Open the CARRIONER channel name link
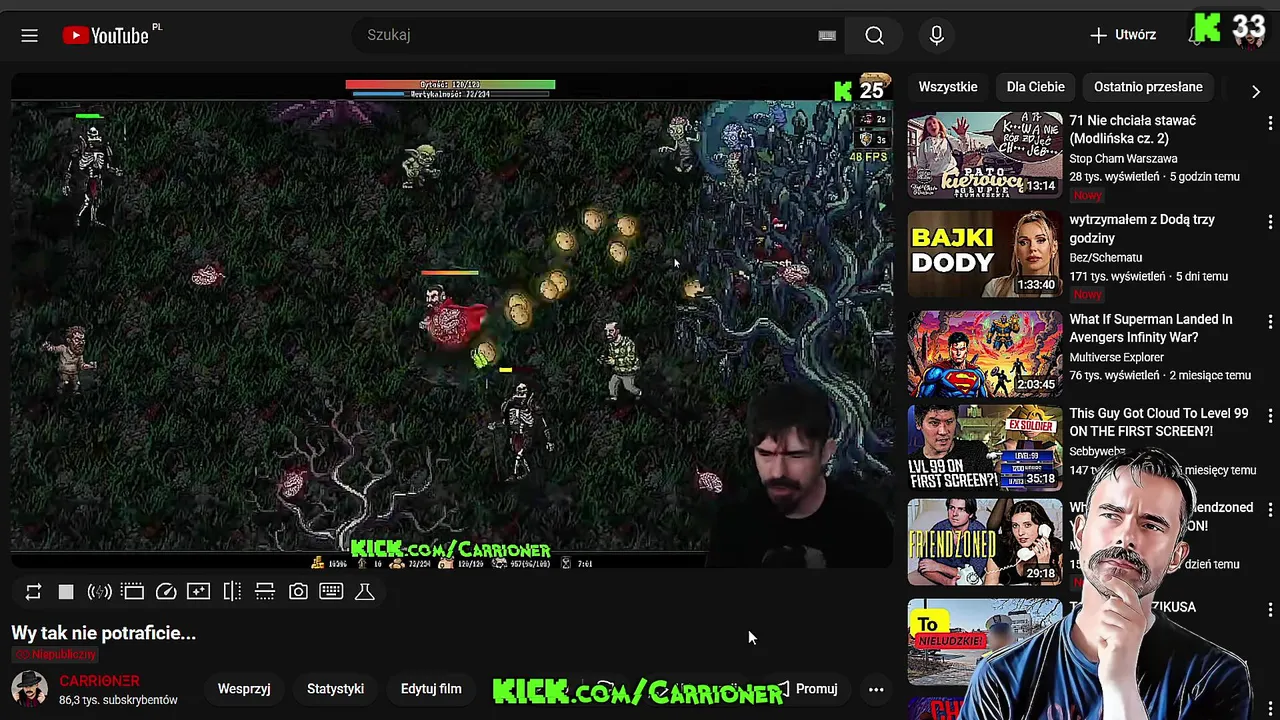Viewport: 1280px width, 720px height. pyautogui.click(x=99, y=681)
